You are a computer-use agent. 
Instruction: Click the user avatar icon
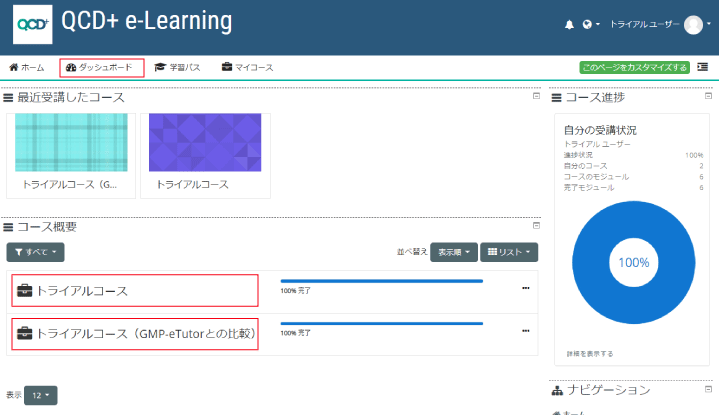(693, 25)
